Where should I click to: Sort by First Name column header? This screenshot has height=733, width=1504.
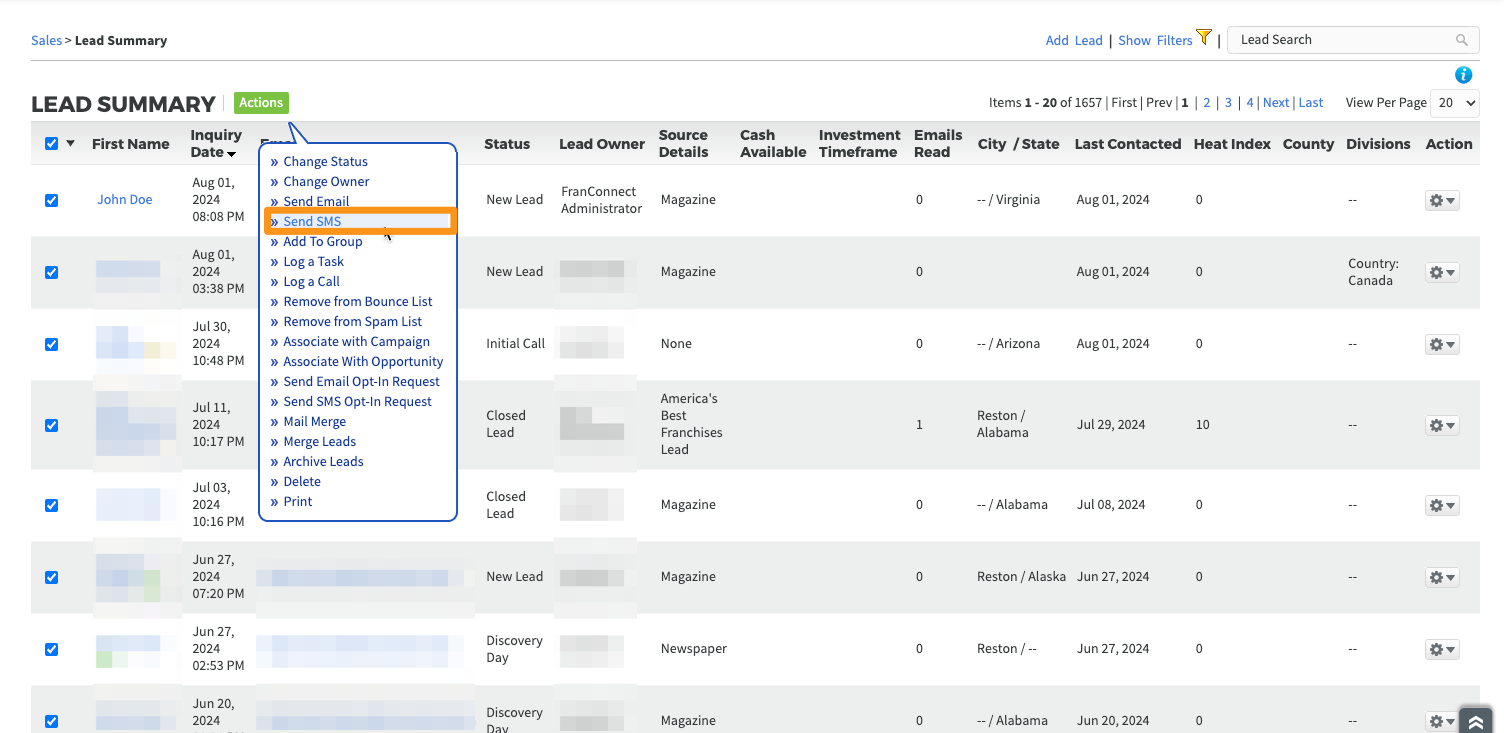pos(131,144)
